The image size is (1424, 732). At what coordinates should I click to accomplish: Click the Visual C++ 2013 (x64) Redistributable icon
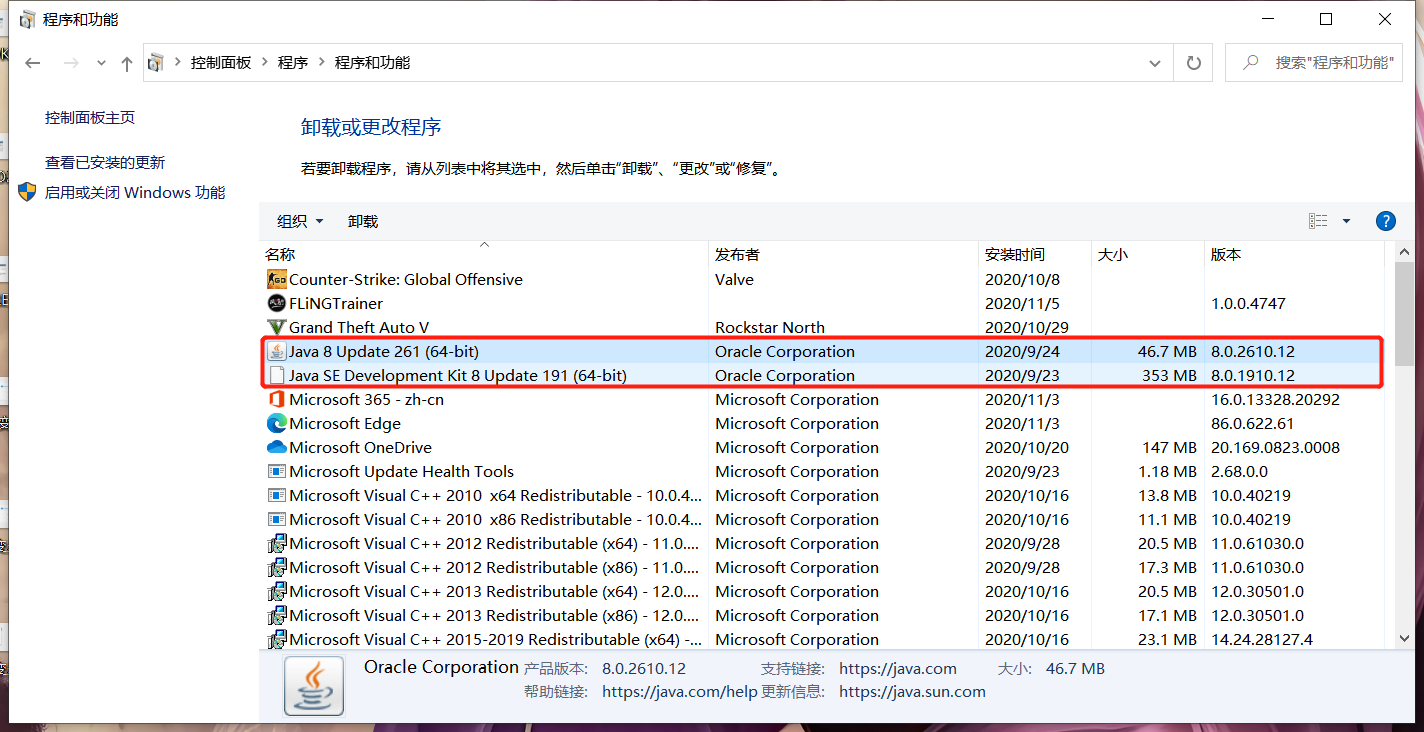pos(277,592)
